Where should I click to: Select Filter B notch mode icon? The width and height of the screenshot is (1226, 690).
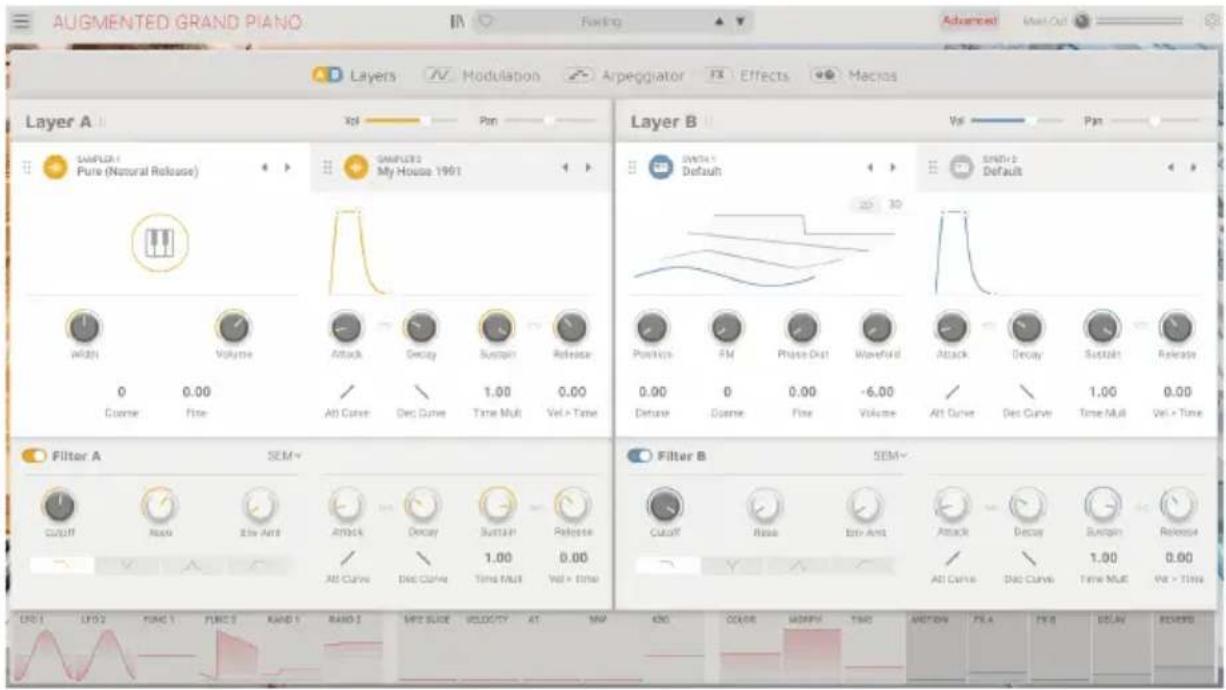734,566
